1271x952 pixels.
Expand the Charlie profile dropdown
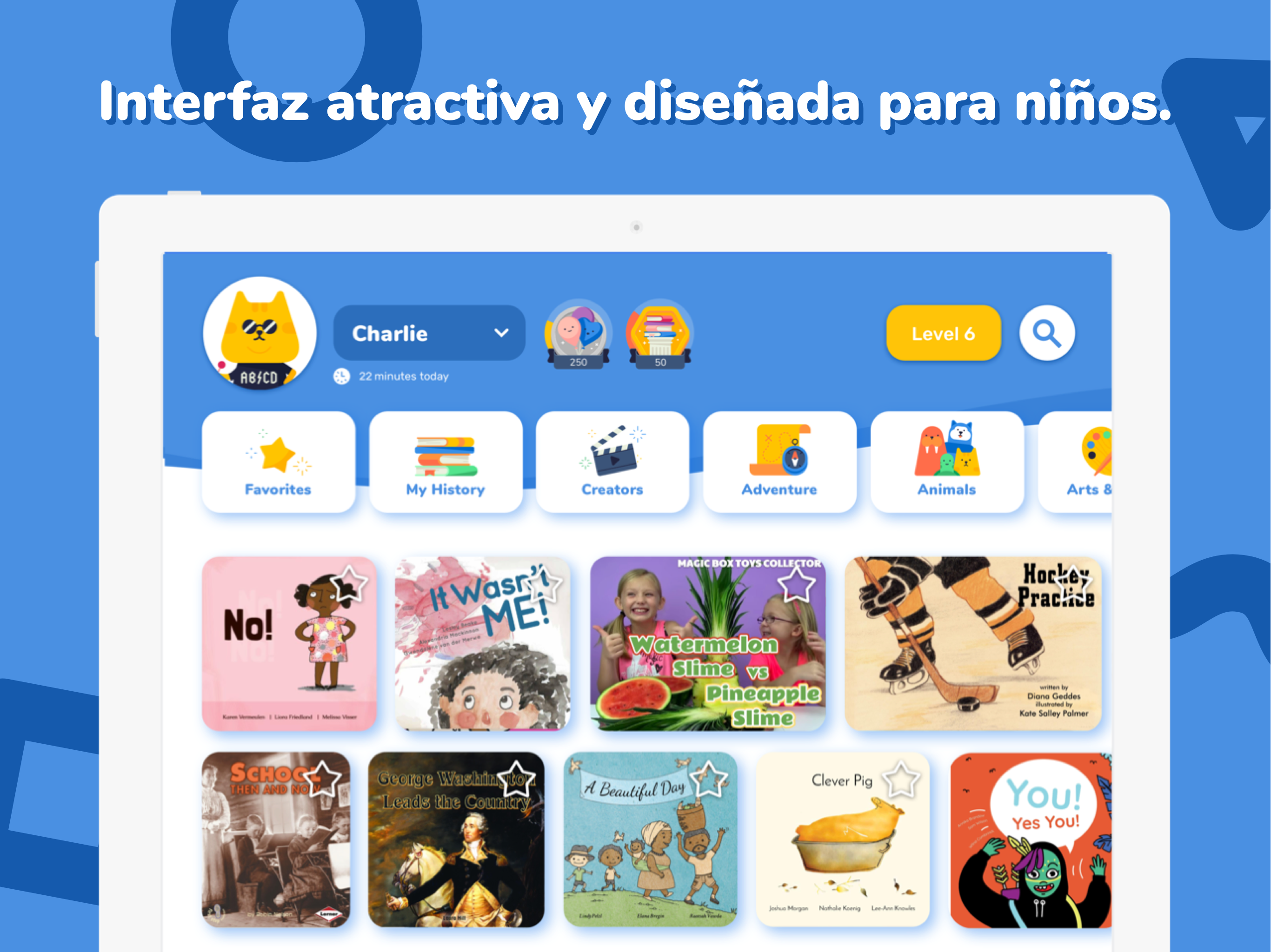pos(429,333)
